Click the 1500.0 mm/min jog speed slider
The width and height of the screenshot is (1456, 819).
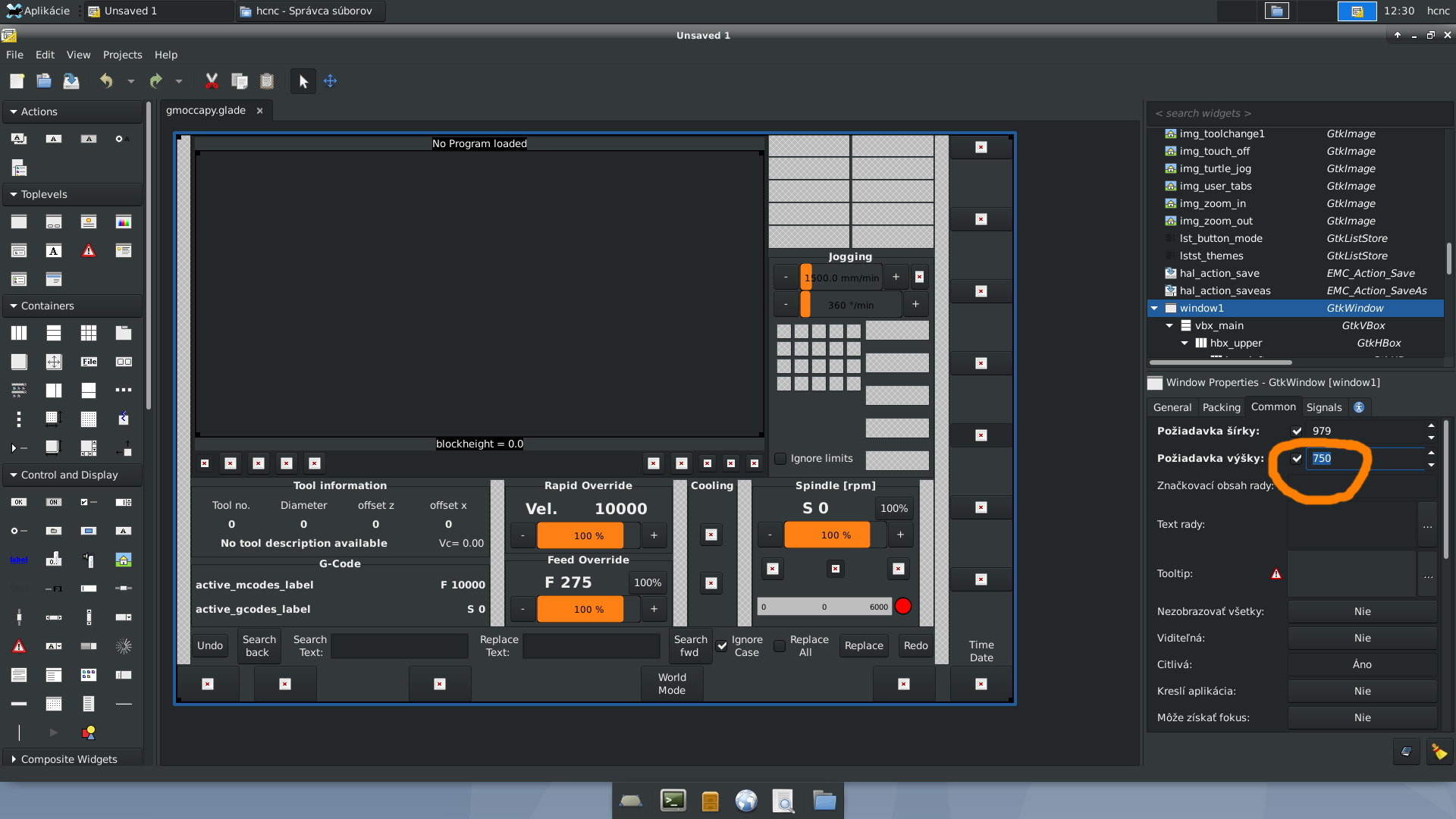pos(842,278)
